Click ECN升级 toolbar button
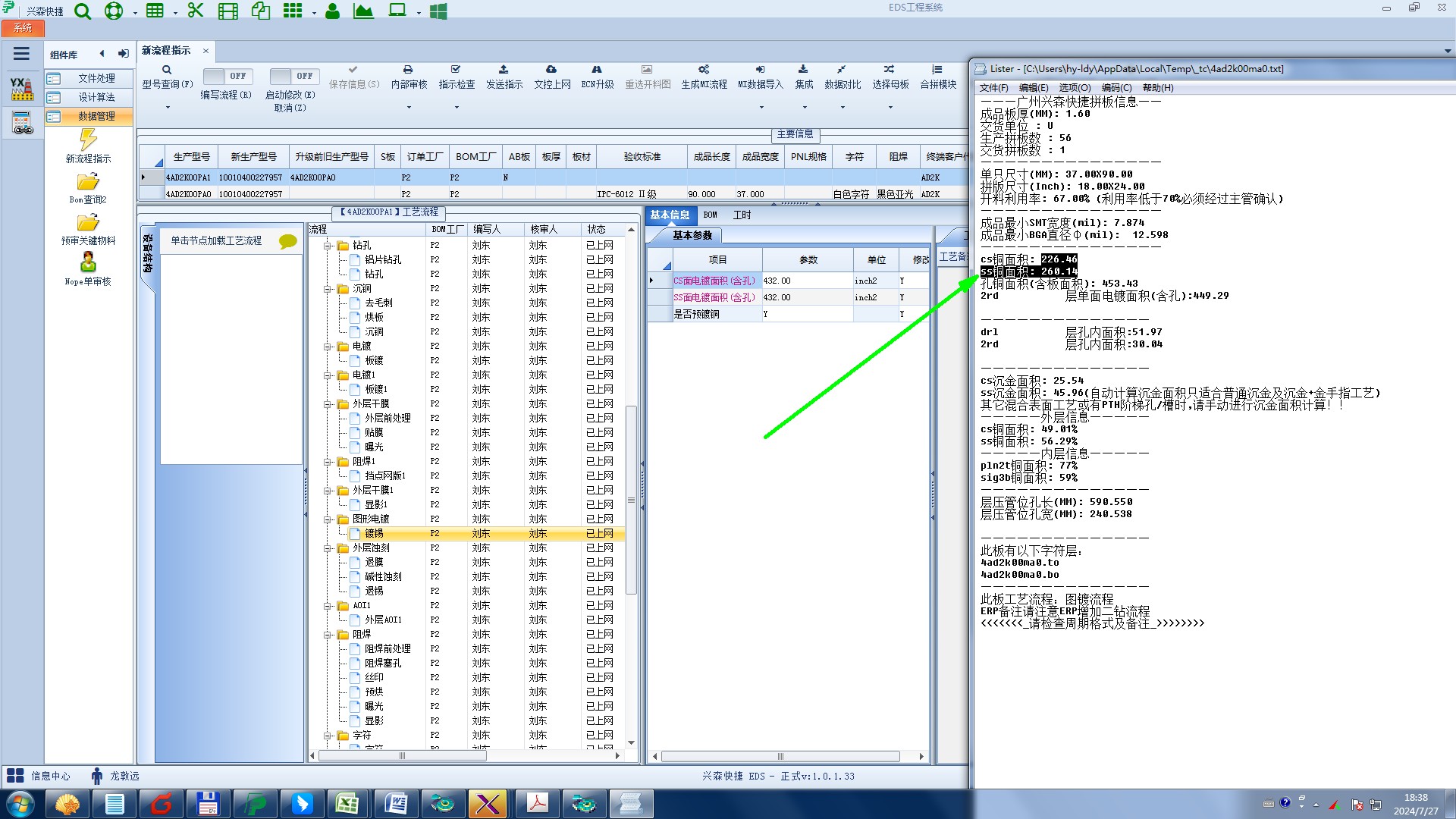The image size is (1456, 819). coord(597,77)
